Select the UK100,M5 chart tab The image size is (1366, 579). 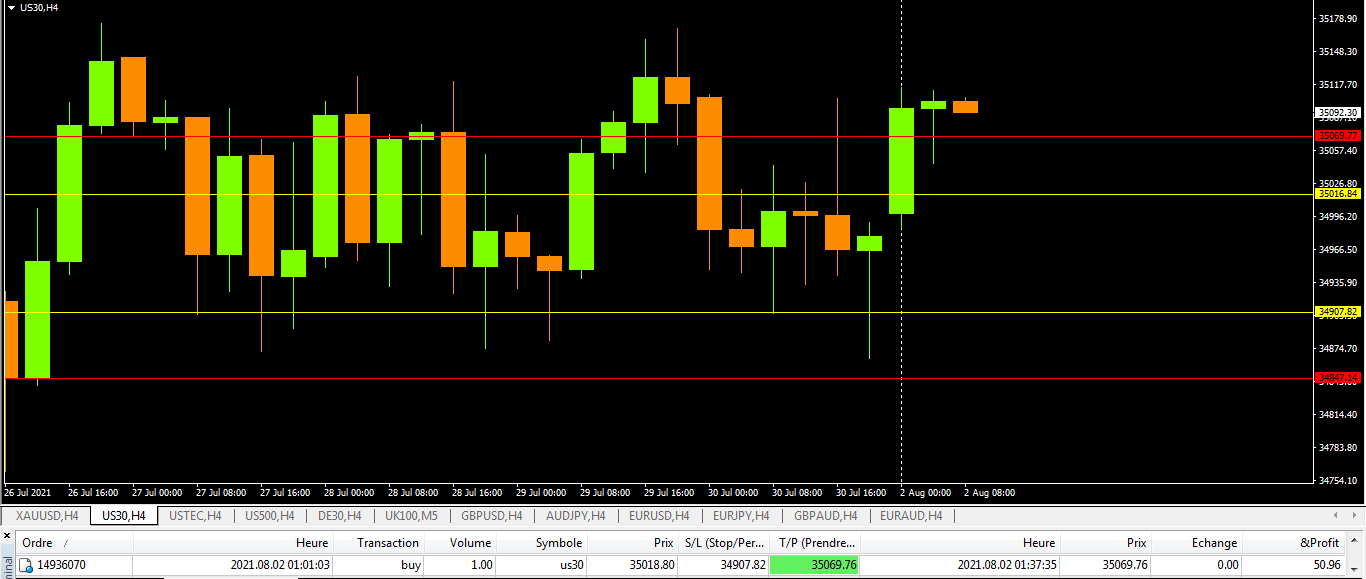point(411,516)
